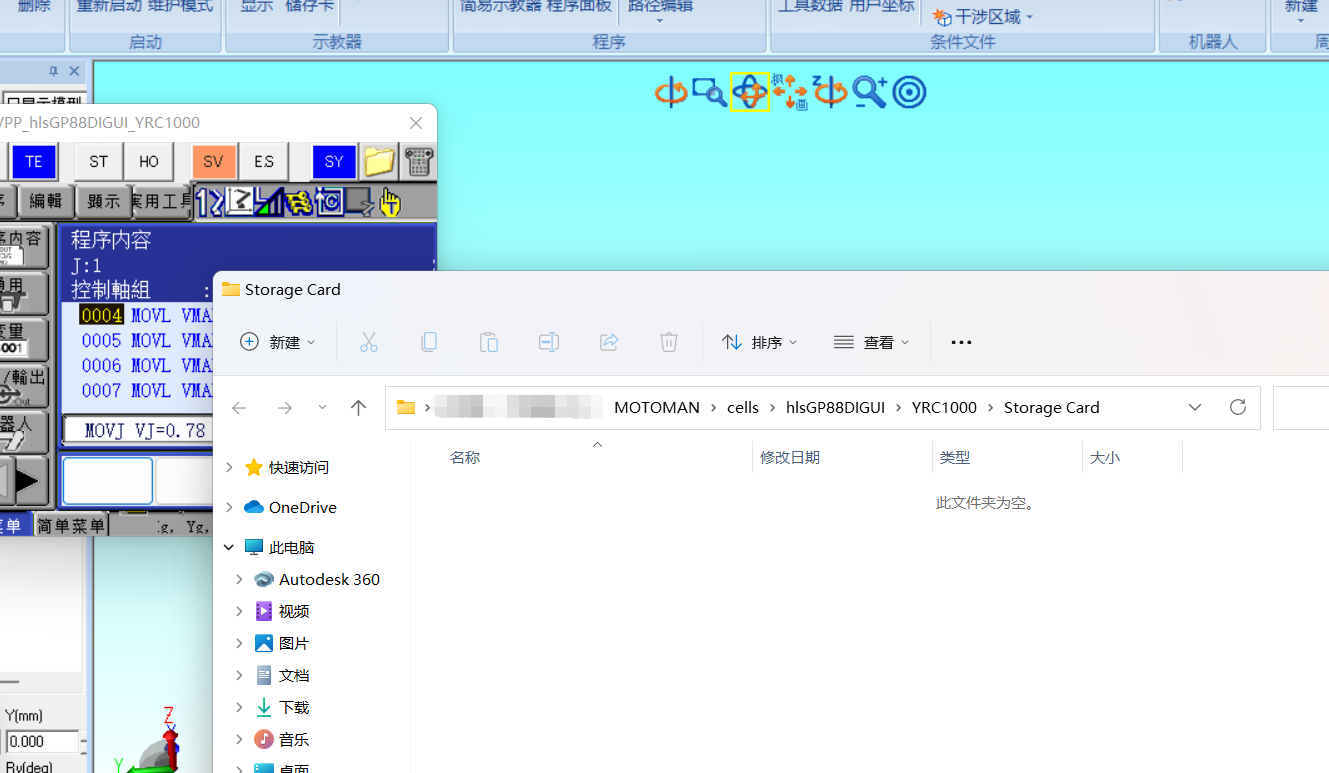Click the concentric circles target view icon
This screenshot has width=1329, height=773.
pos(909,92)
